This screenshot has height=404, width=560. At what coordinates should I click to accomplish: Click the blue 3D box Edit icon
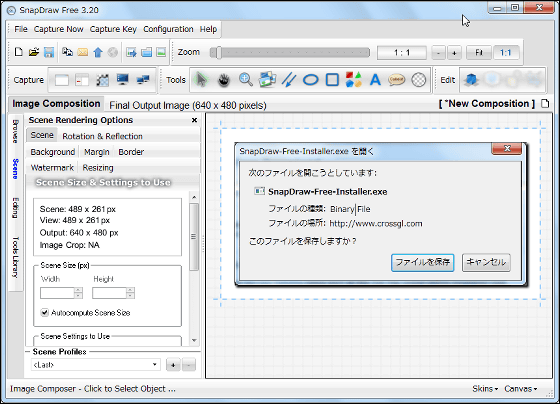(471, 80)
